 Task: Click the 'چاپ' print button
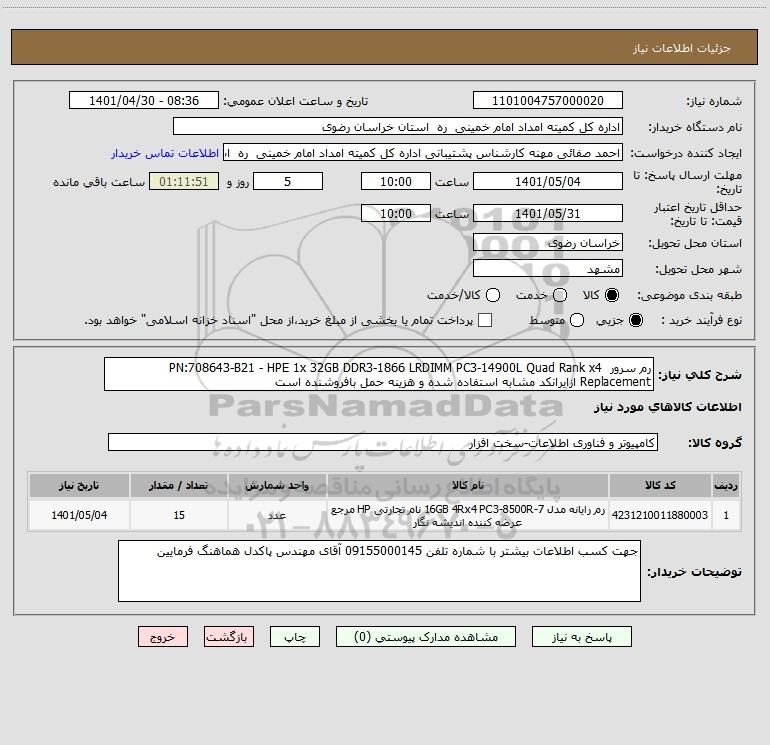coord(295,636)
